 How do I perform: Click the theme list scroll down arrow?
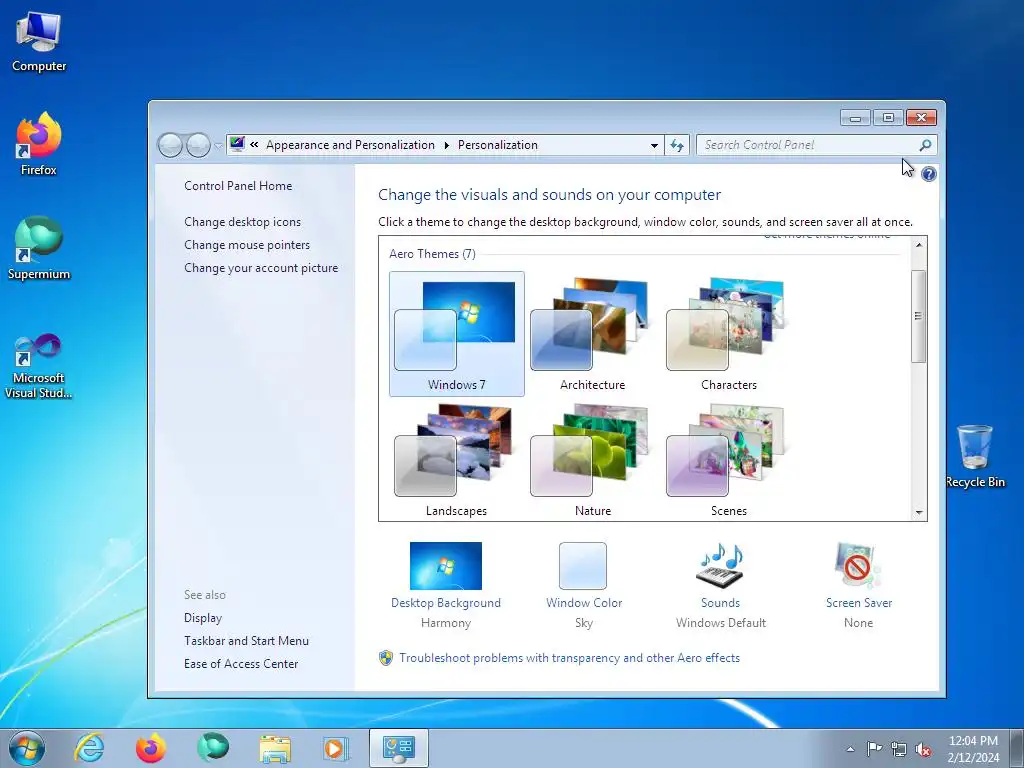tap(919, 513)
